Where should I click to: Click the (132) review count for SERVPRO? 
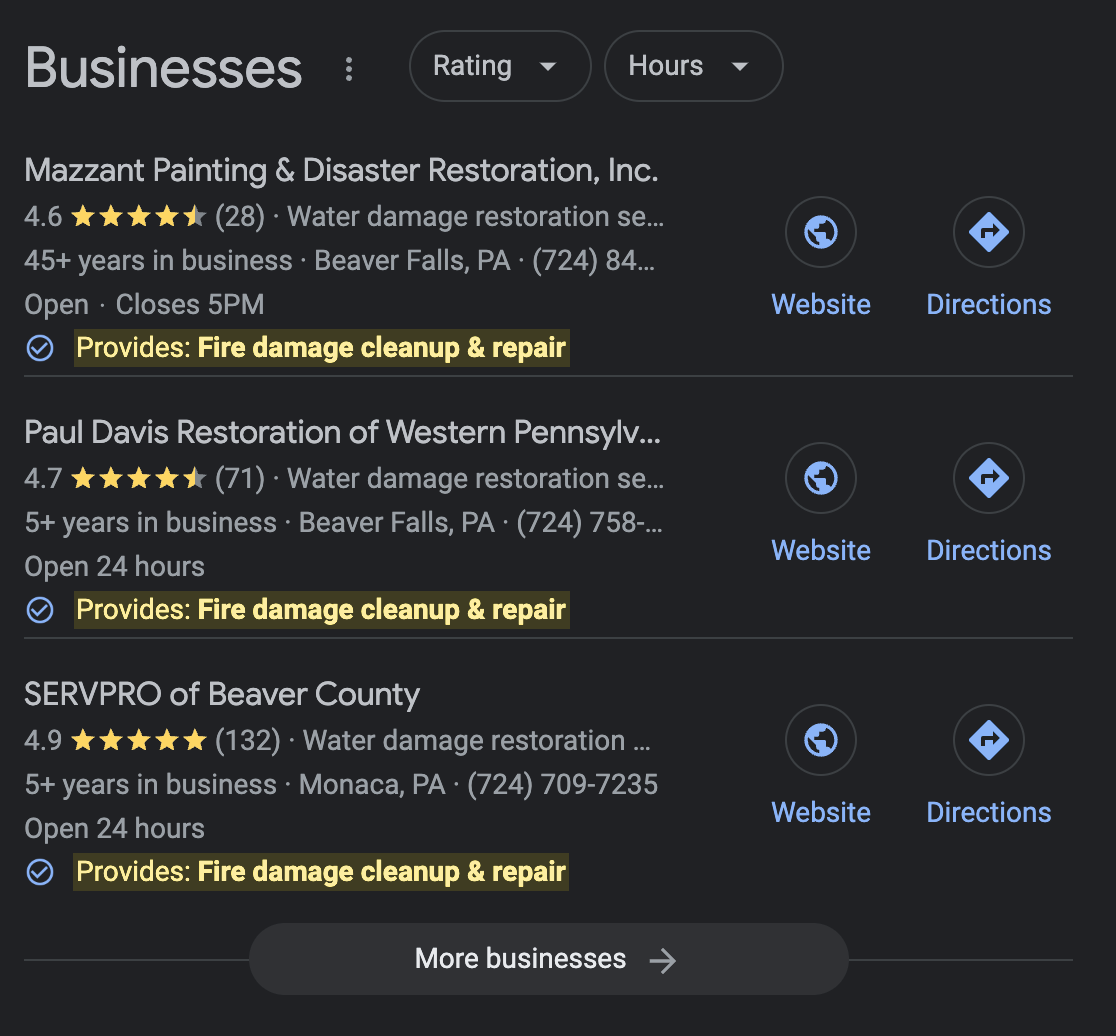click(248, 741)
